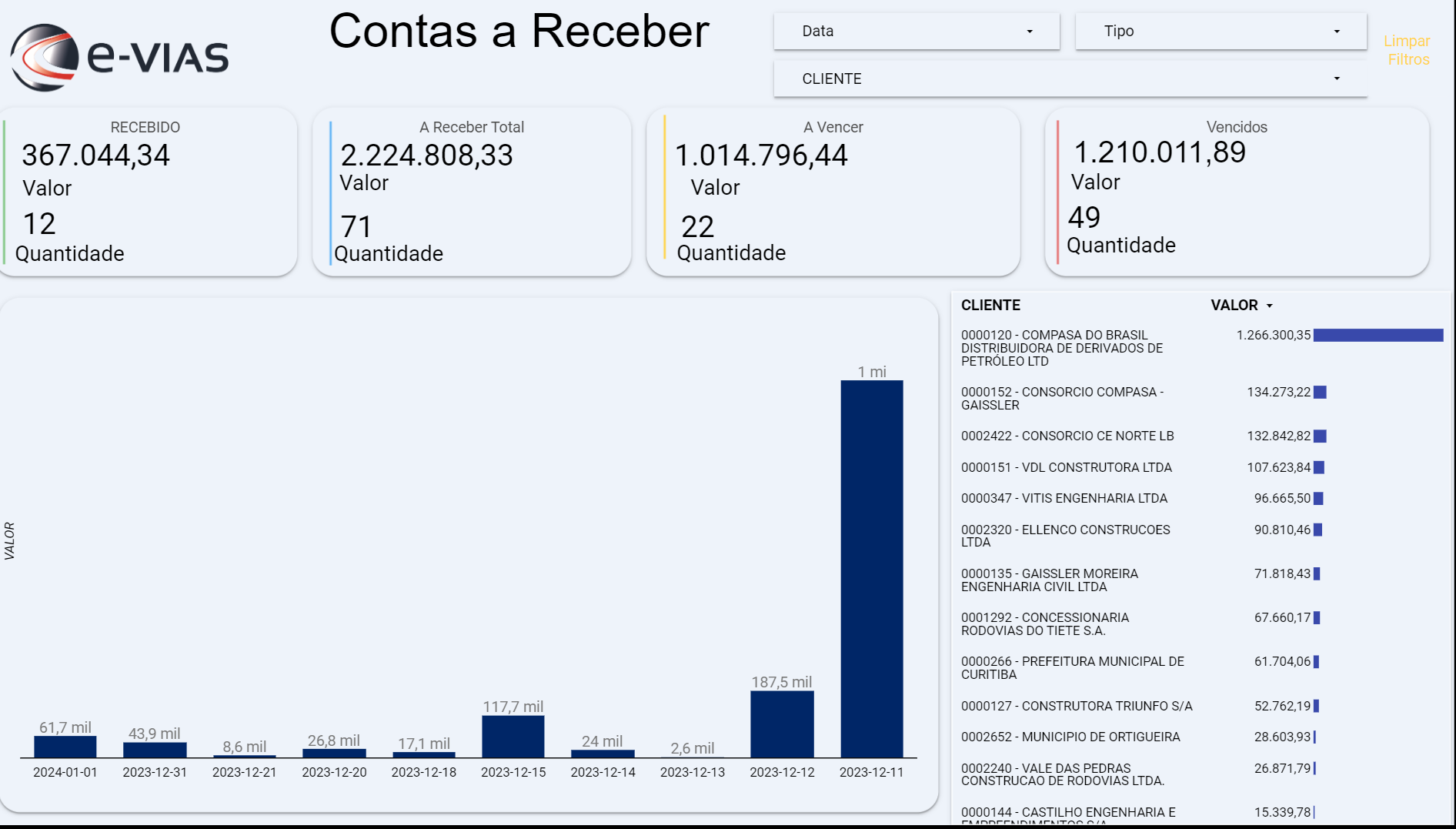
Task: Click the value 67.660,17
Action: [x=1282, y=618]
